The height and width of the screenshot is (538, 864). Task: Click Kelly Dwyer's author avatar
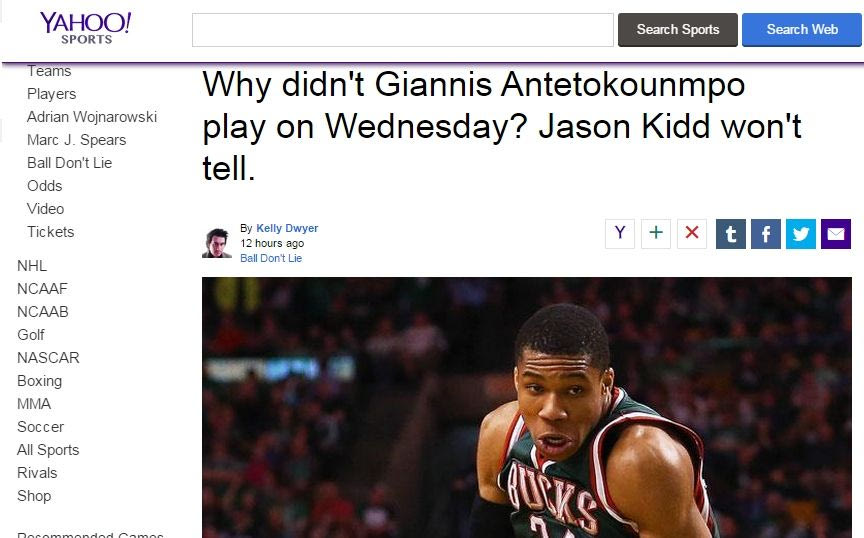coord(217,243)
